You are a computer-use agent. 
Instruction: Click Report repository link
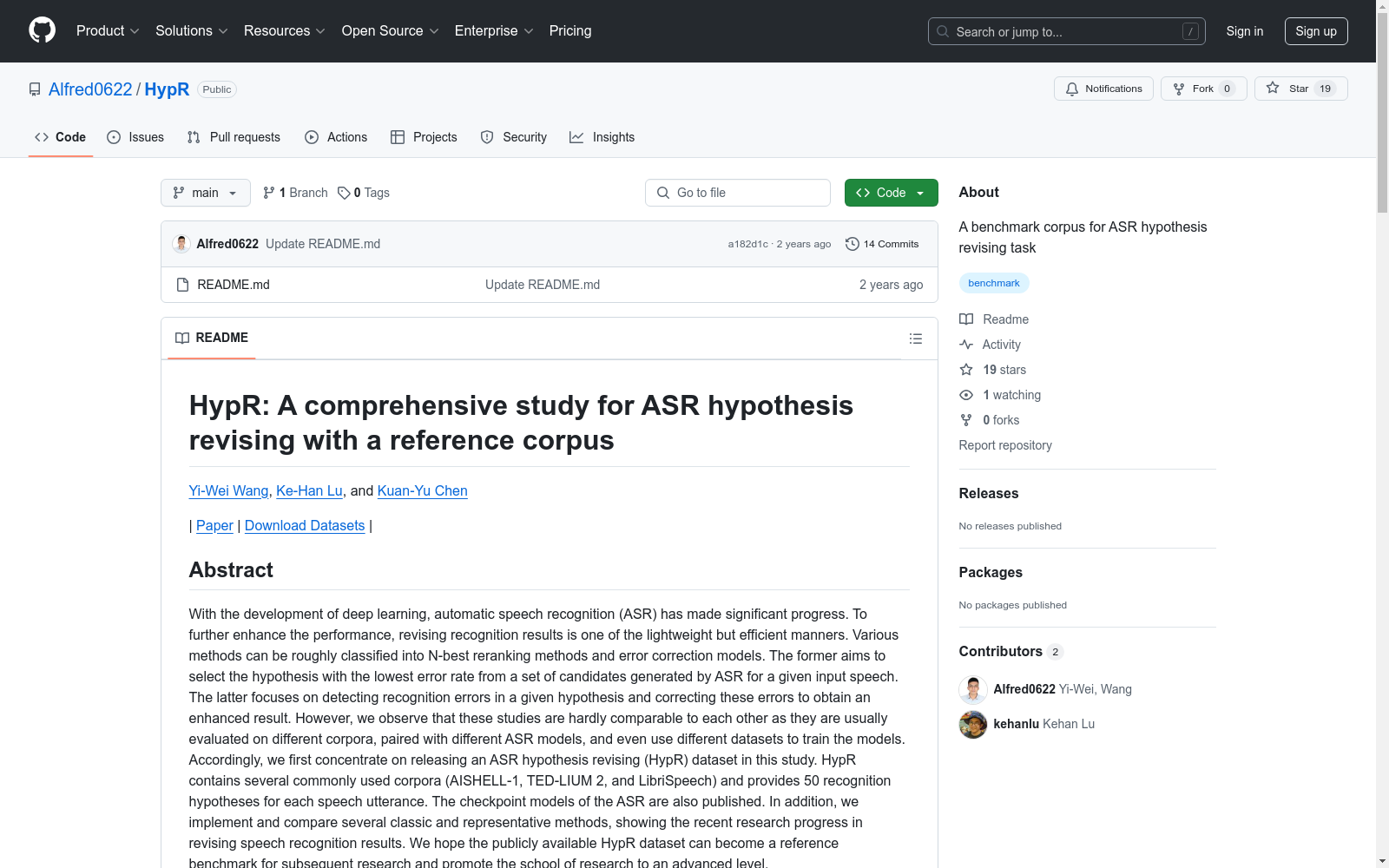click(x=1005, y=445)
